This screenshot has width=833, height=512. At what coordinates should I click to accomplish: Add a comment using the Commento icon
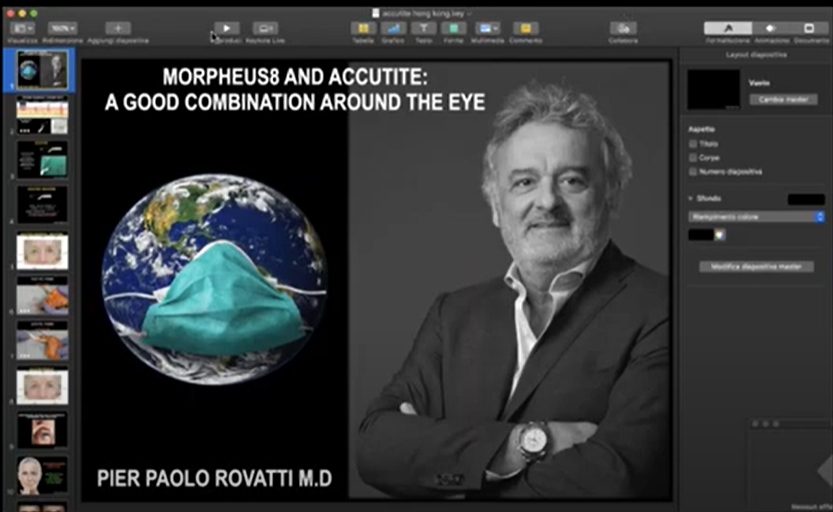(525, 28)
